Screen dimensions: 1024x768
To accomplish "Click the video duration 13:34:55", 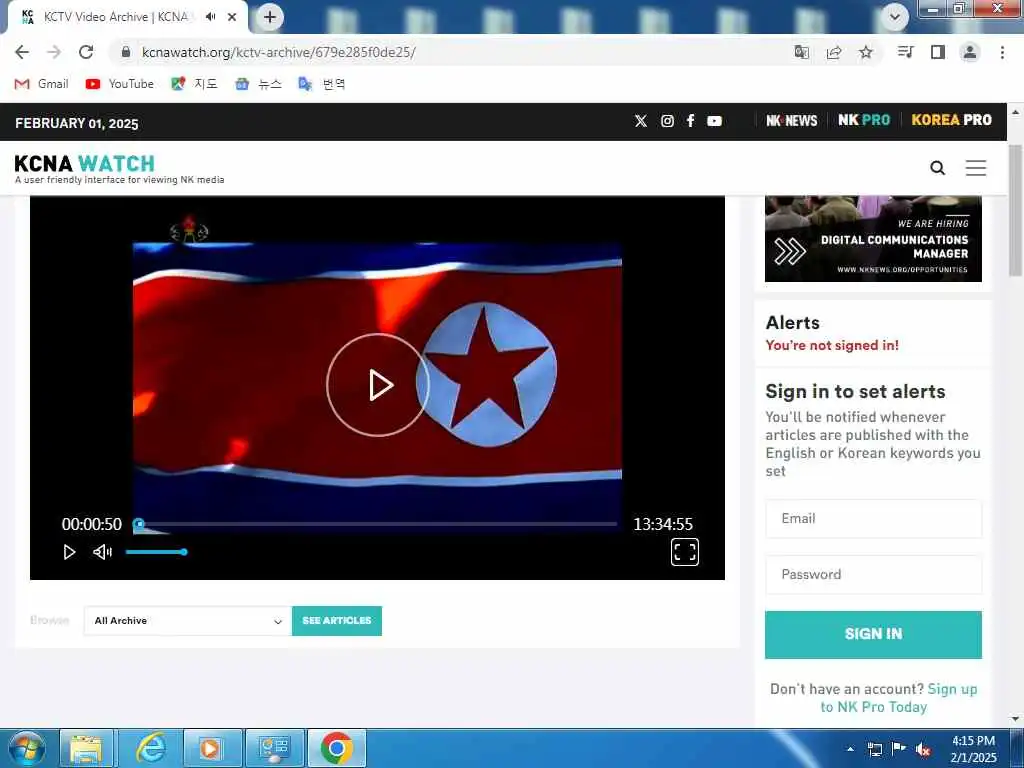I will (663, 524).
